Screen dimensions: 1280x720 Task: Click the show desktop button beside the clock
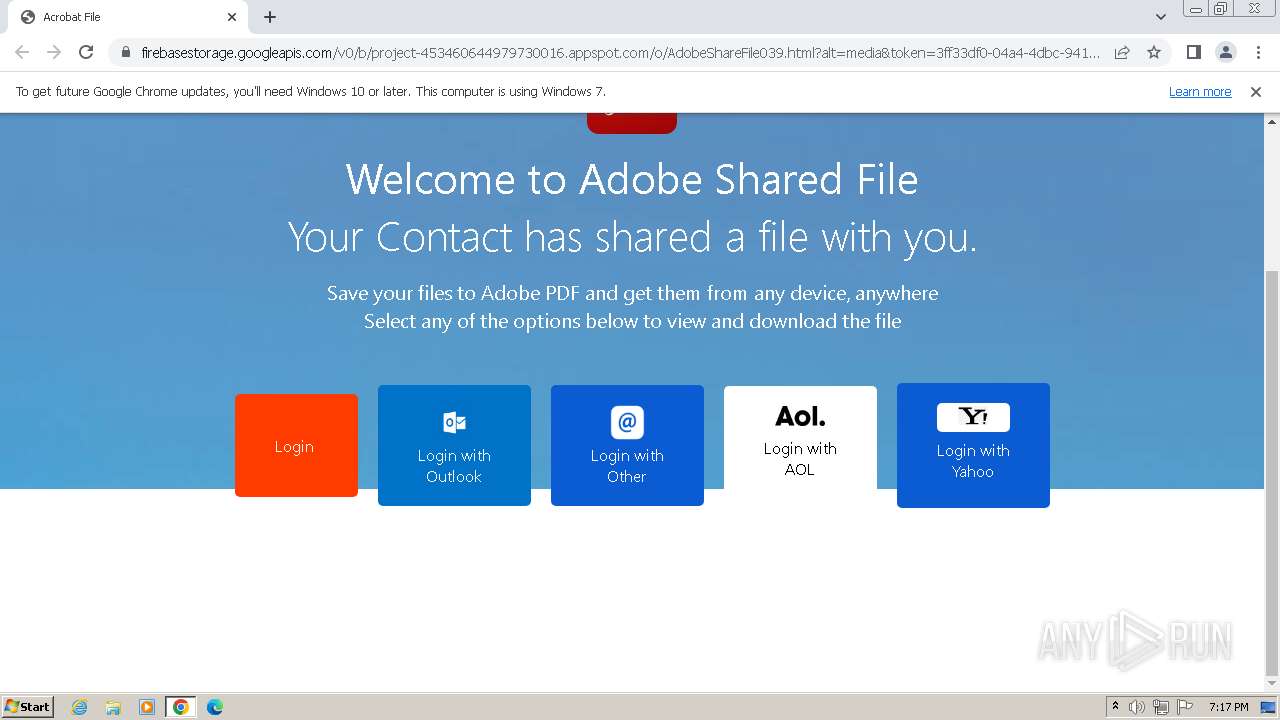click(x=1268, y=707)
